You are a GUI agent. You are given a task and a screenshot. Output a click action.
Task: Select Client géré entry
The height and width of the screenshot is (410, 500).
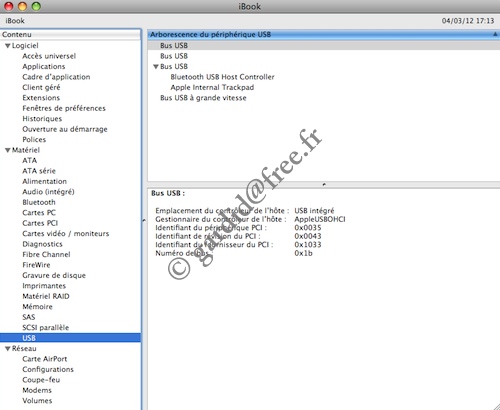click(x=41, y=87)
